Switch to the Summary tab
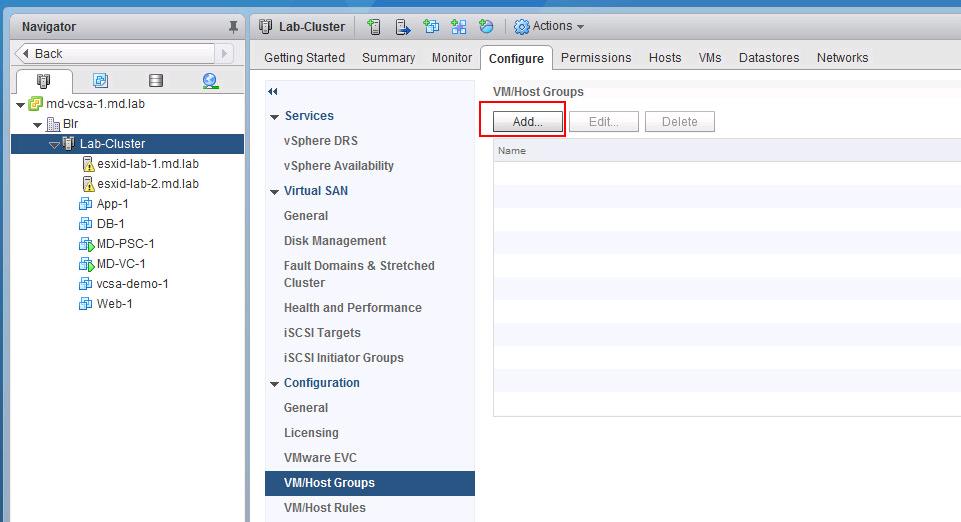961x522 pixels. coord(388,58)
